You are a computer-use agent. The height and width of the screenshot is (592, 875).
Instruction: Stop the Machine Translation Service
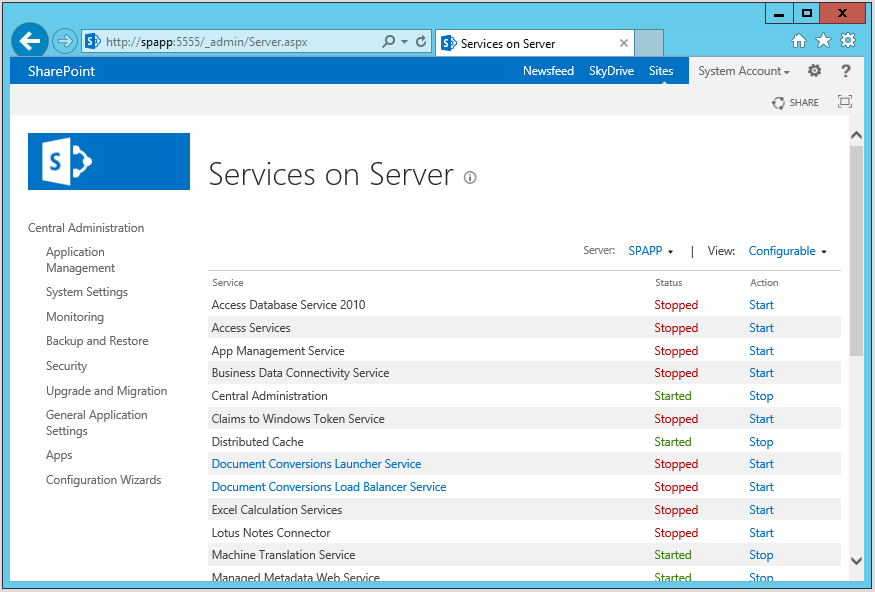click(x=761, y=555)
